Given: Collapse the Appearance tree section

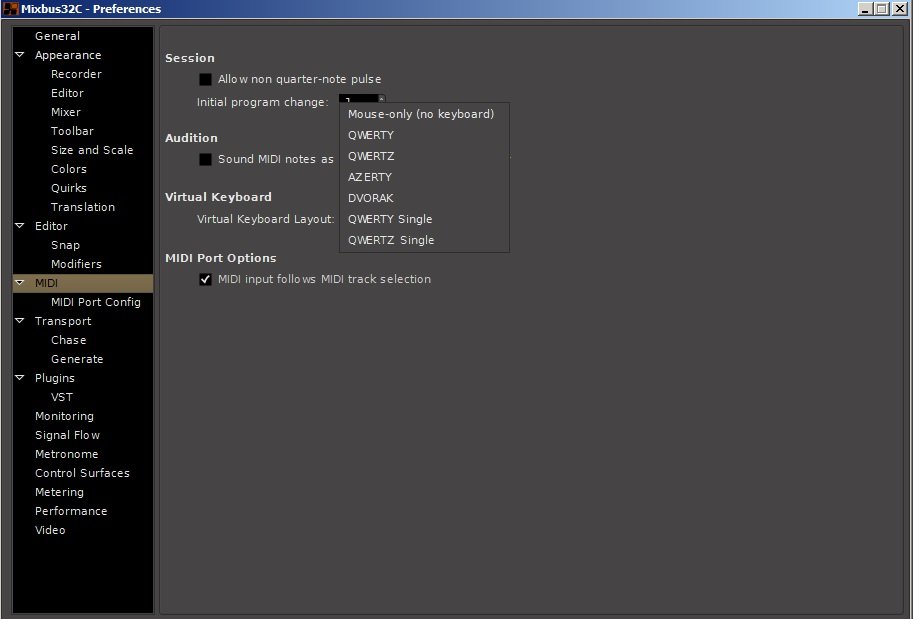Looking at the screenshot, I should click(20, 55).
